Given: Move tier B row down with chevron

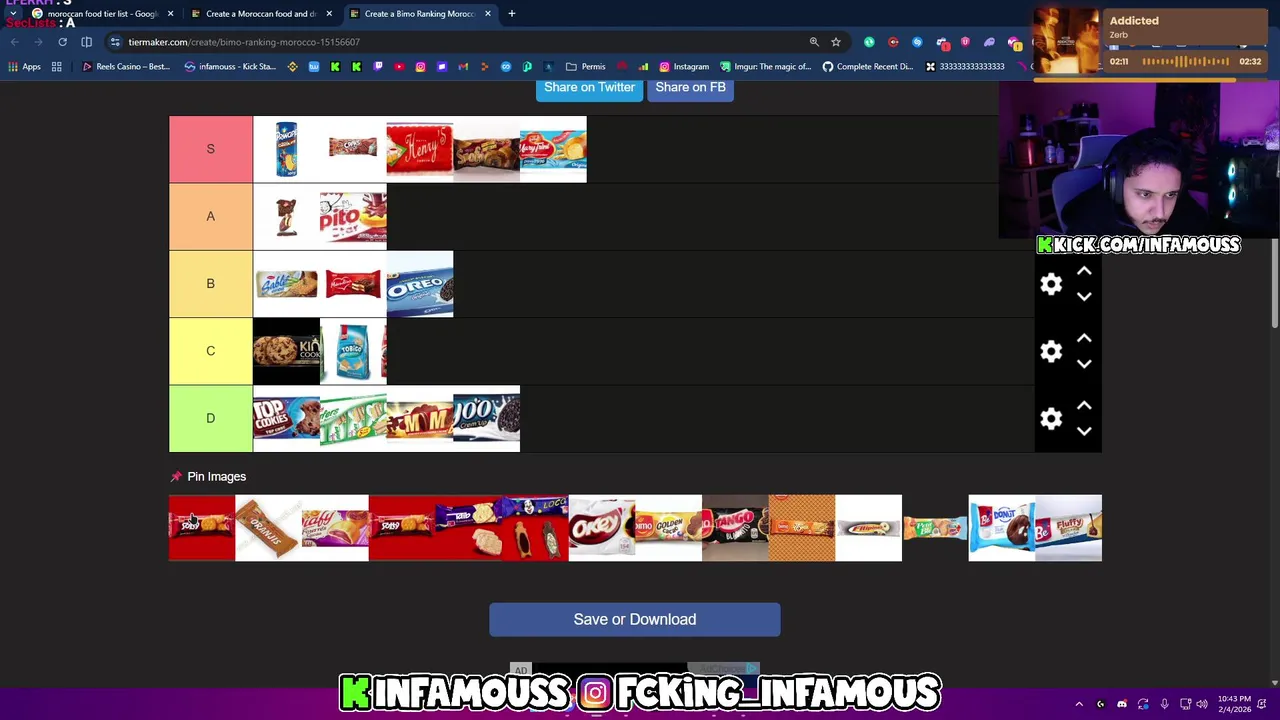Looking at the screenshot, I should click(x=1084, y=296).
